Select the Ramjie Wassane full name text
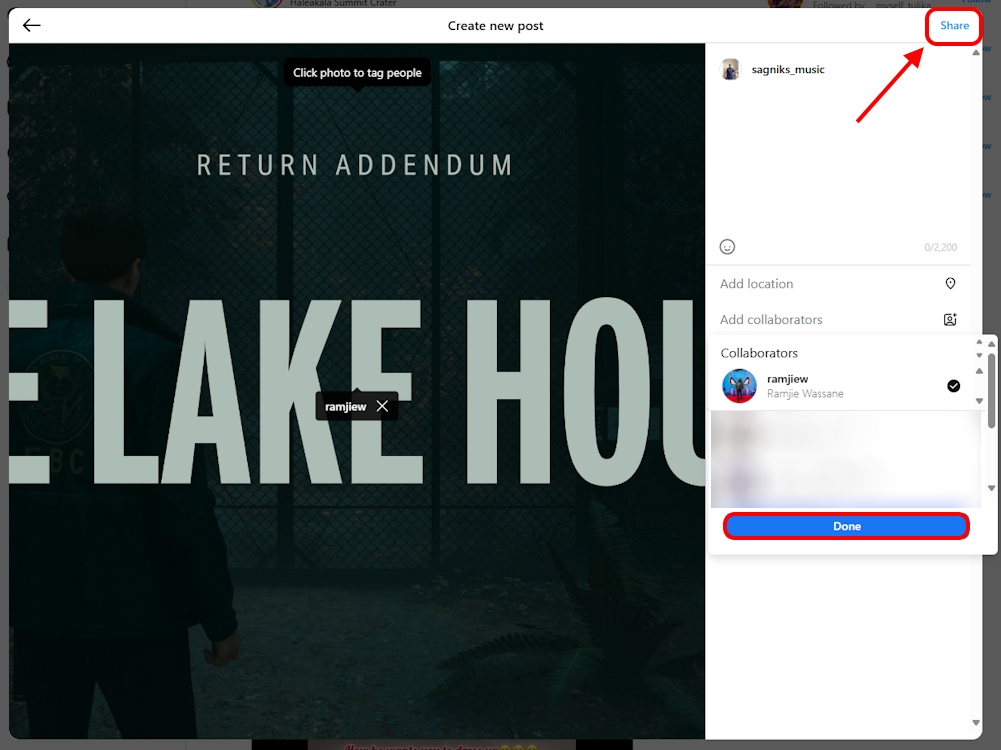 [x=805, y=394]
